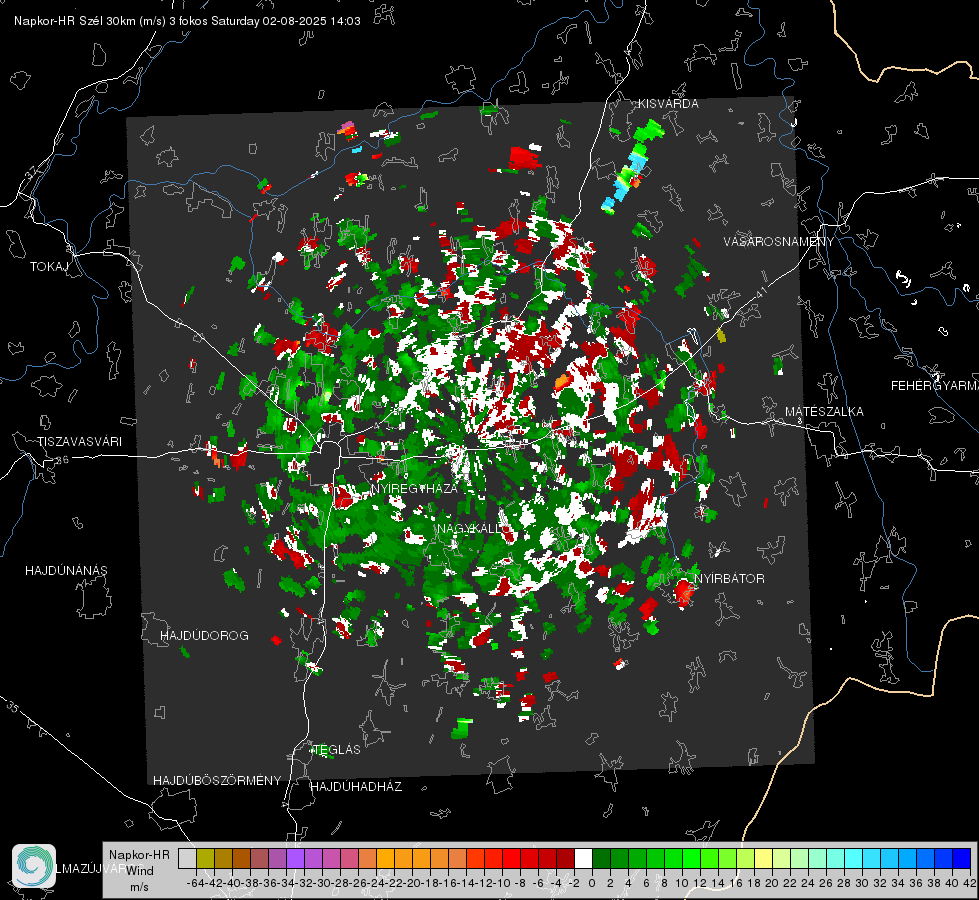Click the VÁSÁROSNAMÉNY label
Screen dimensions: 979x900
(x=779, y=242)
